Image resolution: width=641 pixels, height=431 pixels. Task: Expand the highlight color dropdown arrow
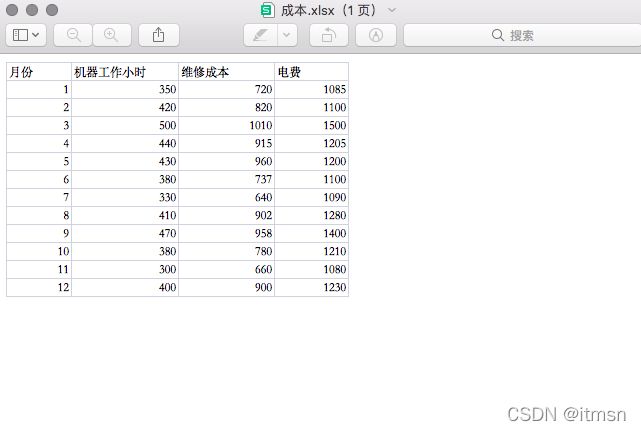pyautogui.click(x=287, y=35)
